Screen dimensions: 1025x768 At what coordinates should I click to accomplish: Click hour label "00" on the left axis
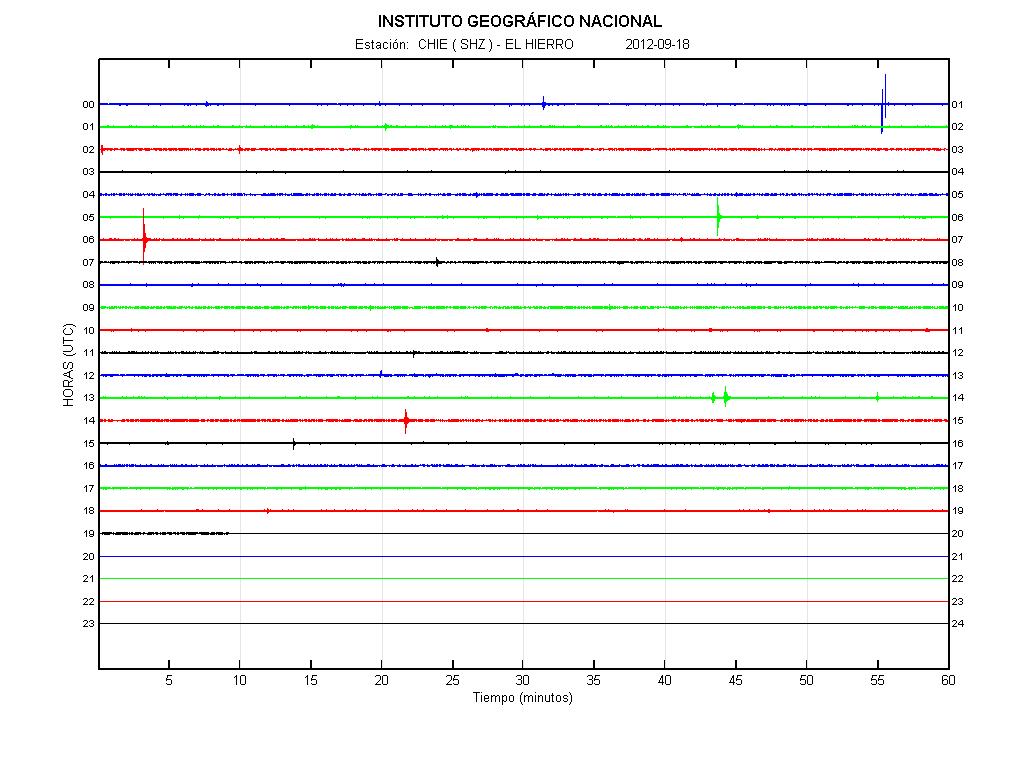(88, 105)
